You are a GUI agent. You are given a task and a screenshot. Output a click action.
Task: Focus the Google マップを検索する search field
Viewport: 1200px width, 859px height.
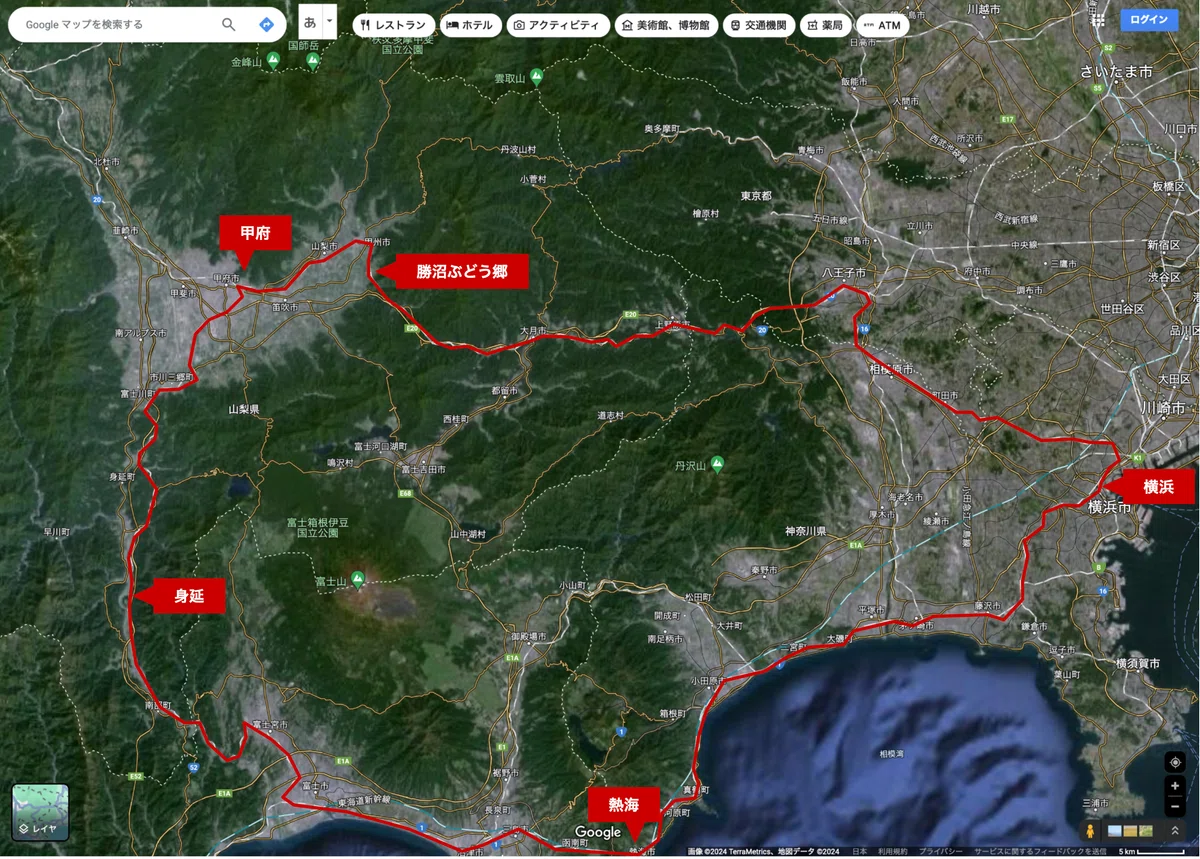point(117,24)
